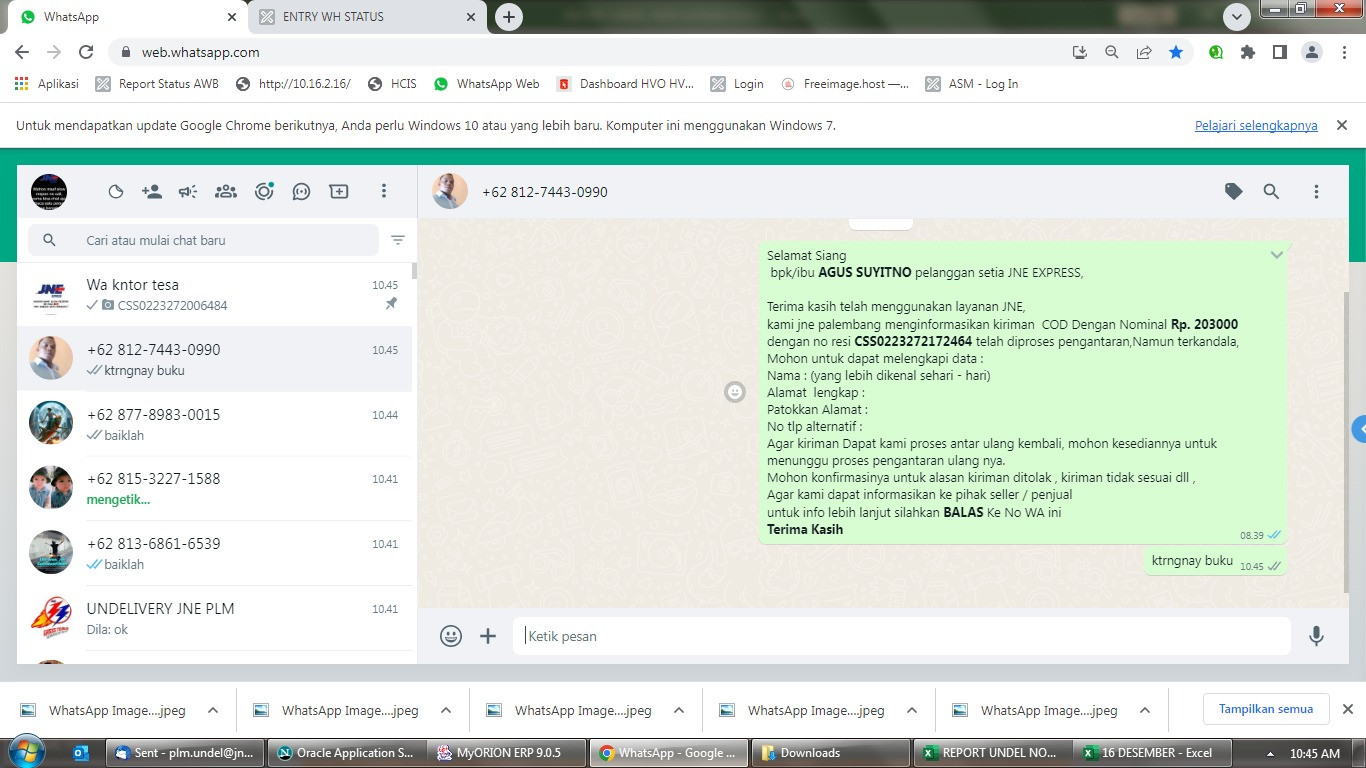Open Chrome extensions puzzle icon
The height and width of the screenshot is (768, 1366).
[1247, 52]
